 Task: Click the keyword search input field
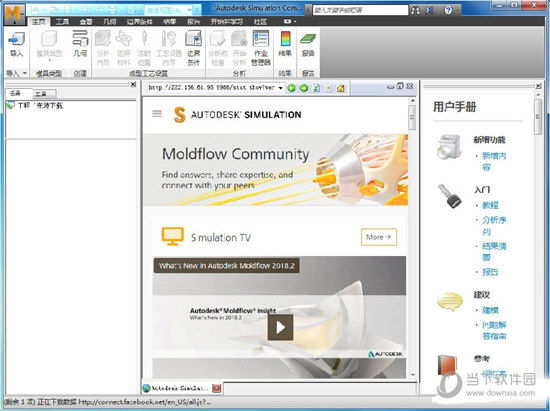pyautogui.click(x=360, y=10)
